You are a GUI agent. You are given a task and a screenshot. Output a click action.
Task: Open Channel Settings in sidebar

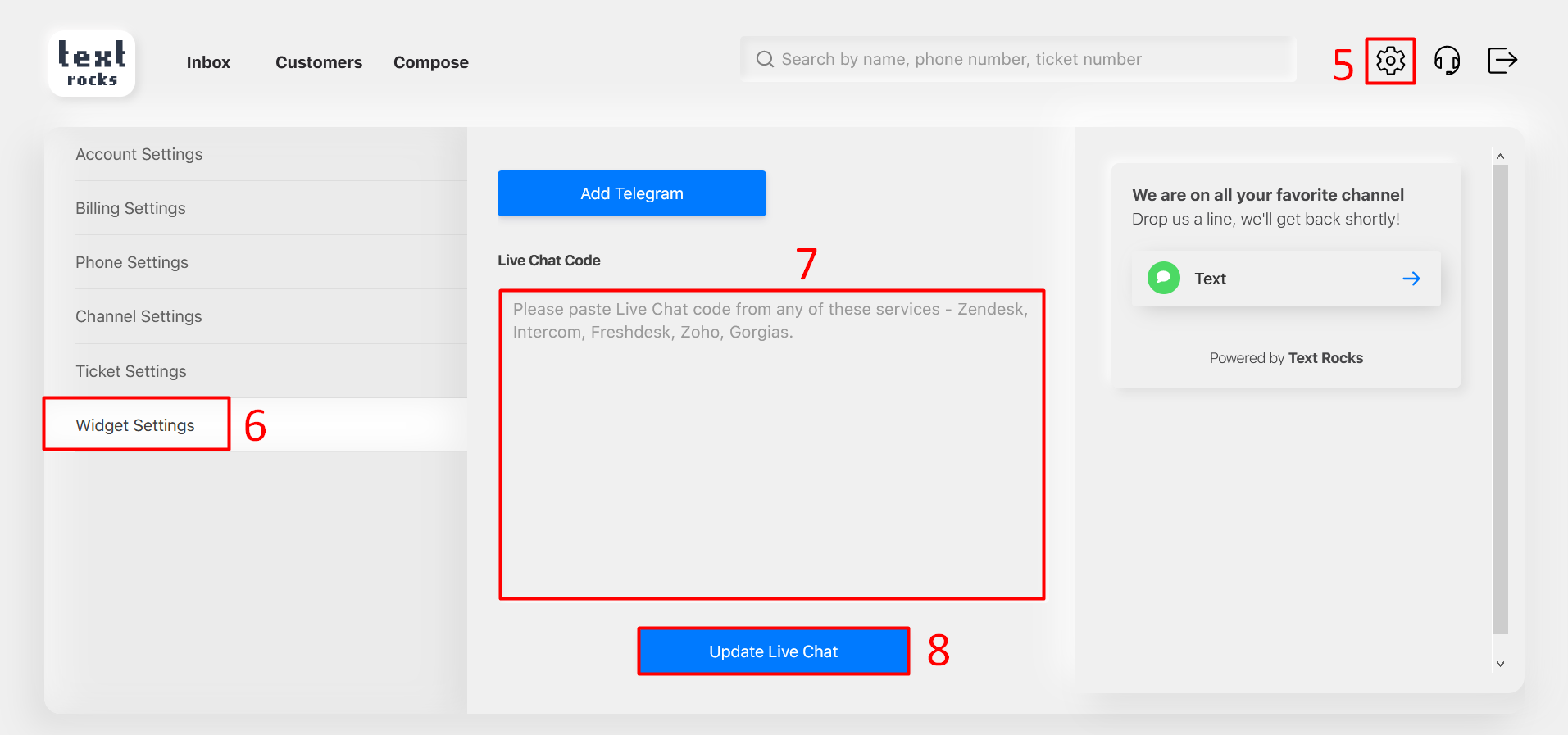139,316
